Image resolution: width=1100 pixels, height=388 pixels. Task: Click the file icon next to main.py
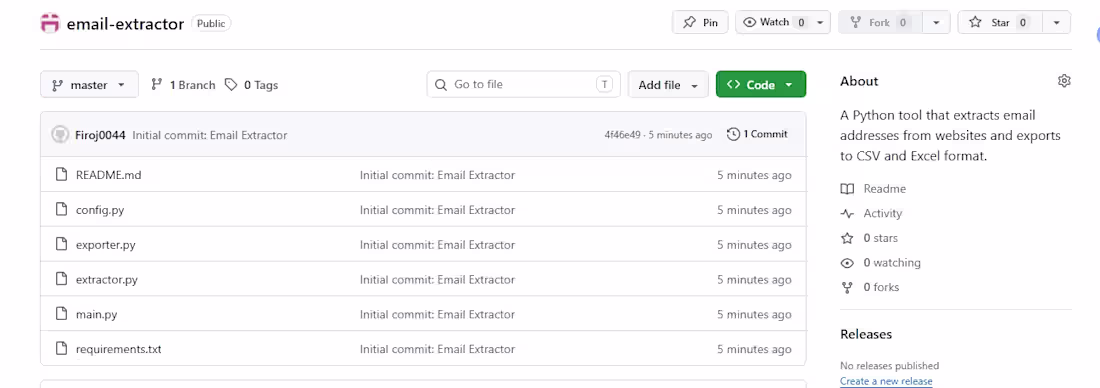tap(61, 314)
